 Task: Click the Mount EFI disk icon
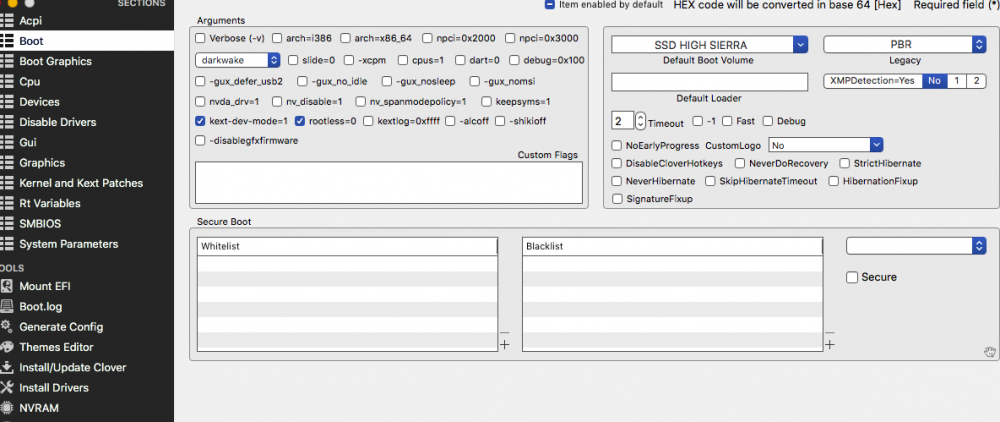tap(6, 286)
